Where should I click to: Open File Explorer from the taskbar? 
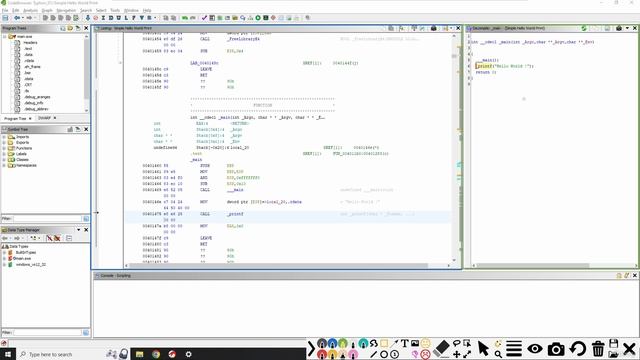tap(140, 354)
